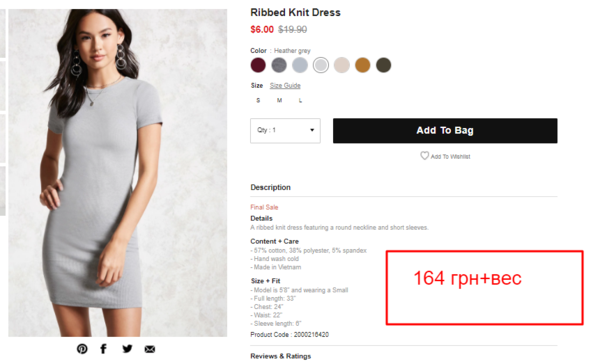Click the wishlist heart icon
Image resolution: width=600 pixels, height=364 pixels.
tap(424, 156)
